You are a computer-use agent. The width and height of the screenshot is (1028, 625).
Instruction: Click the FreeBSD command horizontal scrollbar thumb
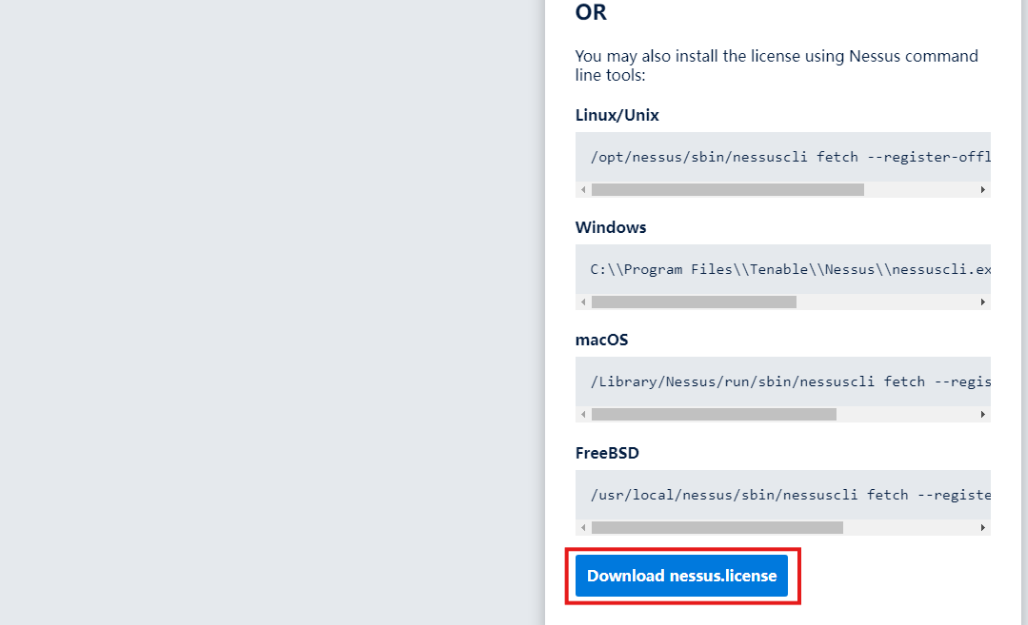click(717, 527)
